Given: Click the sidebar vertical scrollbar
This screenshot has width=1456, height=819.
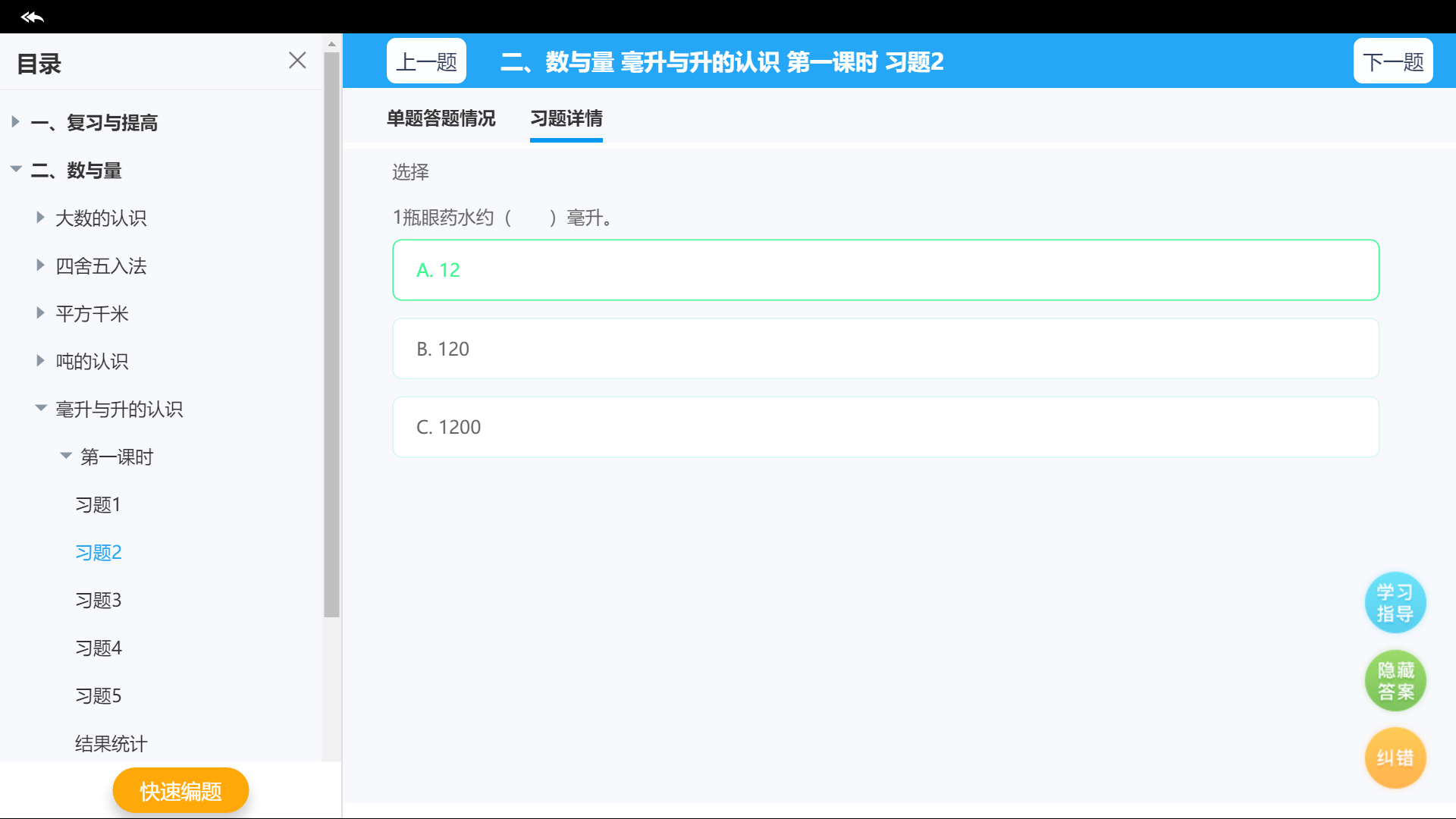Looking at the screenshot, I should click(331, 334).
